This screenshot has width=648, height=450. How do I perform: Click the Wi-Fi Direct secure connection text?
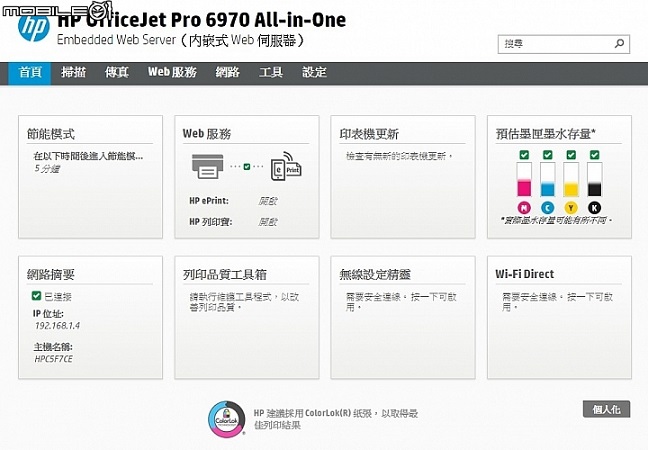click(557, 302)
